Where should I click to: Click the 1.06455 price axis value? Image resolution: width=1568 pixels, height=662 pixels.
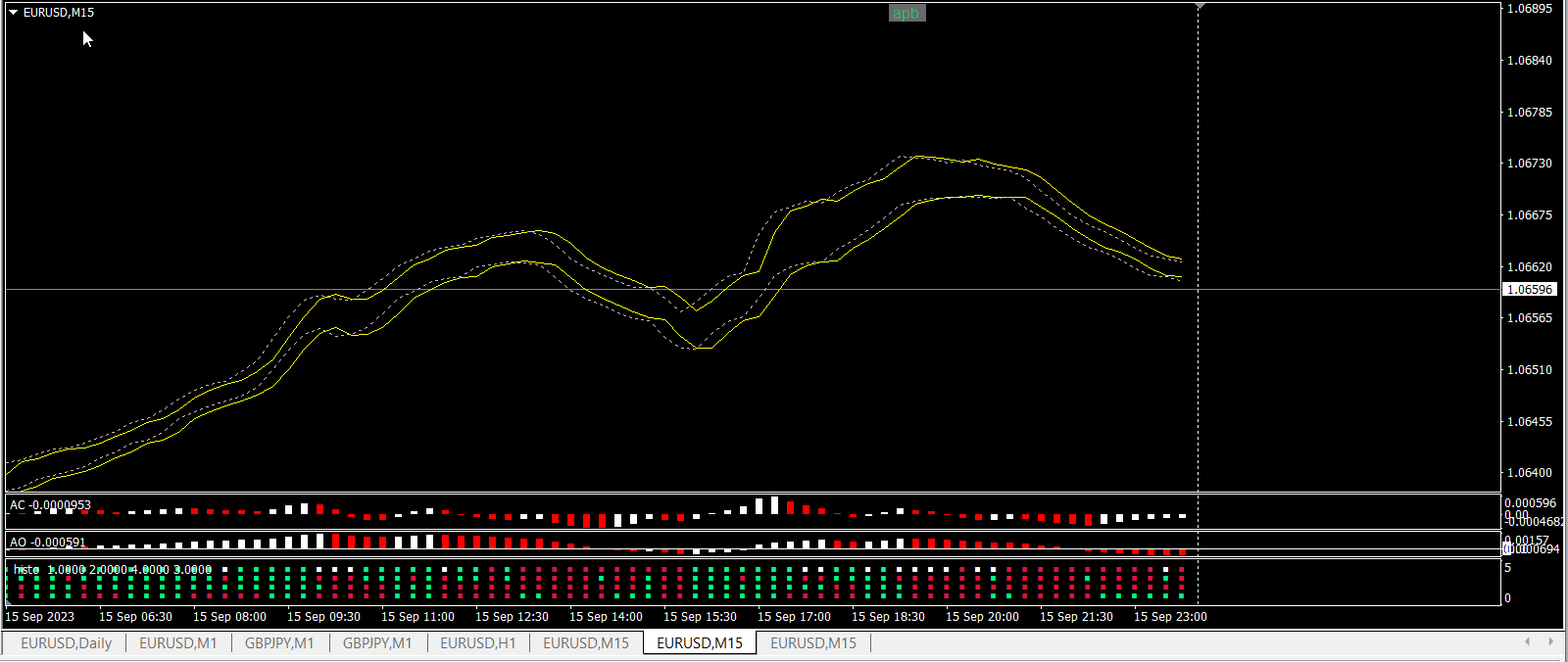[1529, 422]
